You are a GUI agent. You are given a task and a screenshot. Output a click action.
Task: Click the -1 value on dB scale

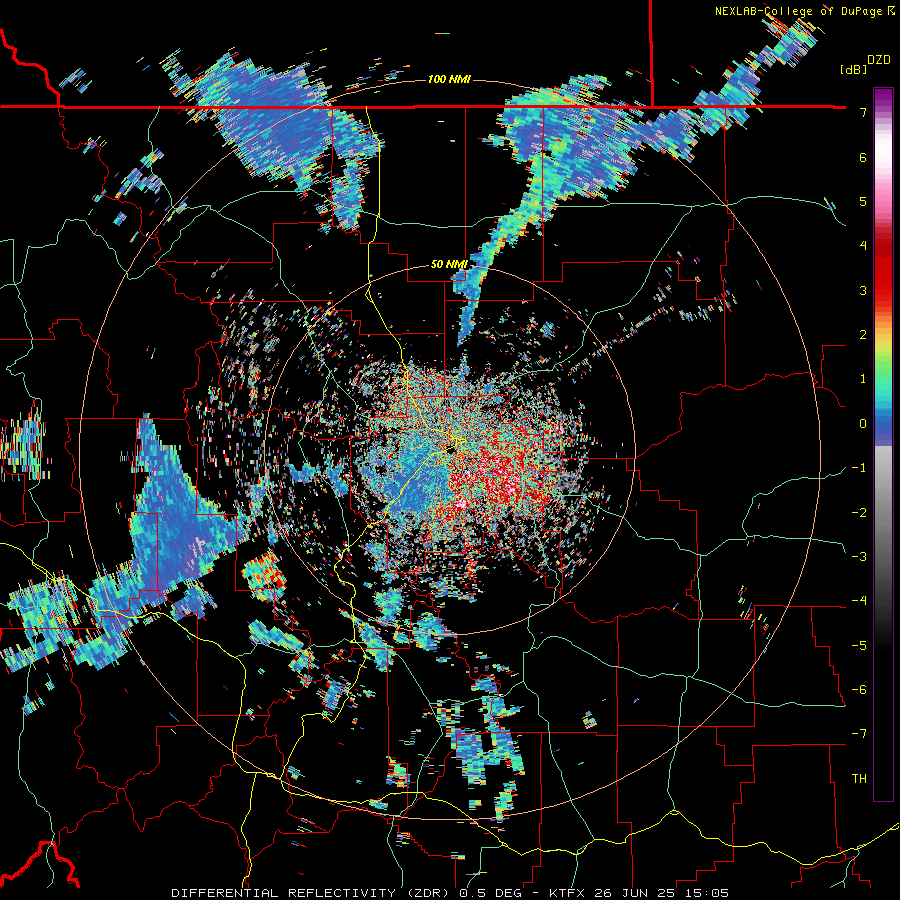click(859, 467)
